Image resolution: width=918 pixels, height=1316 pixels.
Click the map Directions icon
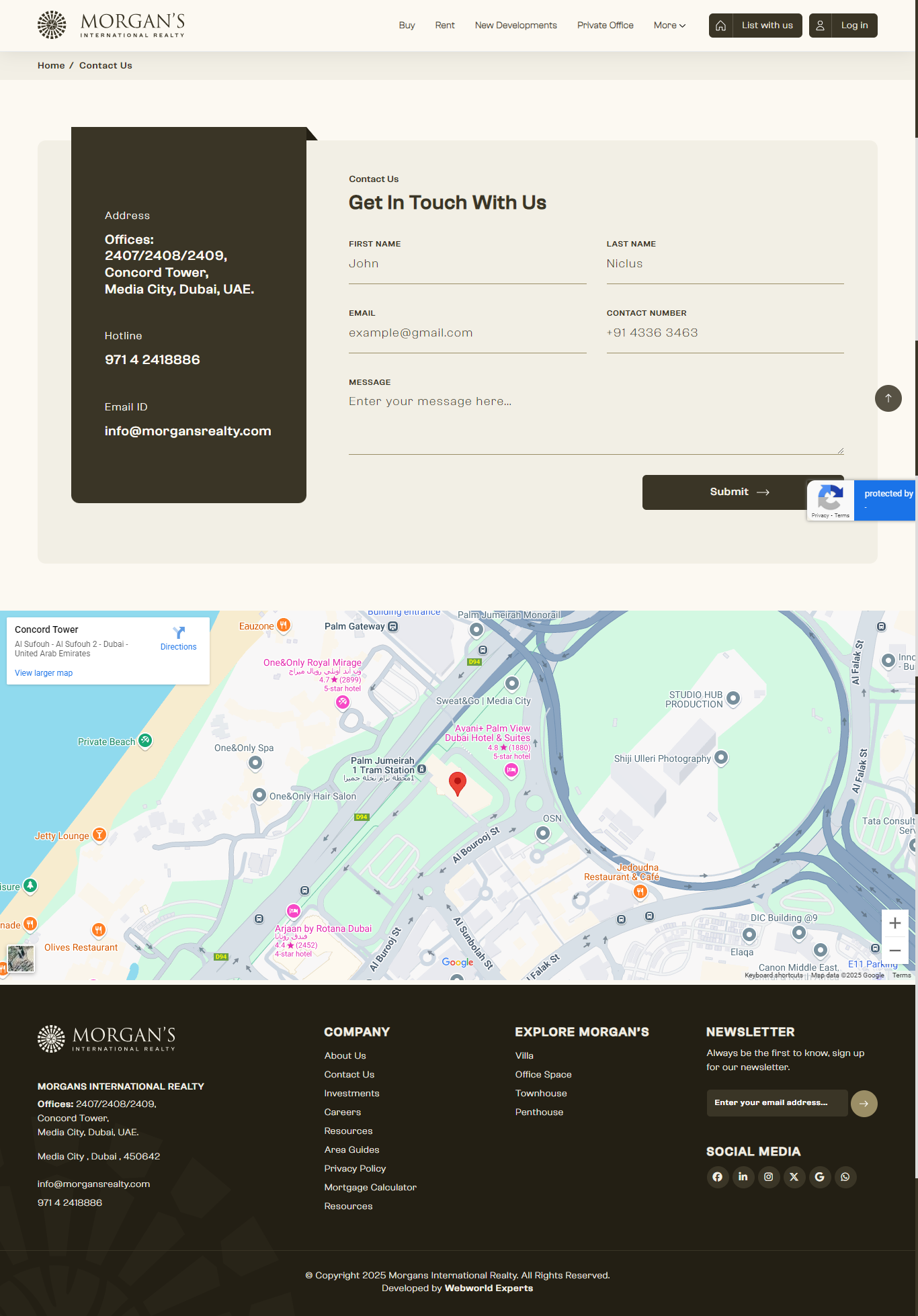[179, 633]
